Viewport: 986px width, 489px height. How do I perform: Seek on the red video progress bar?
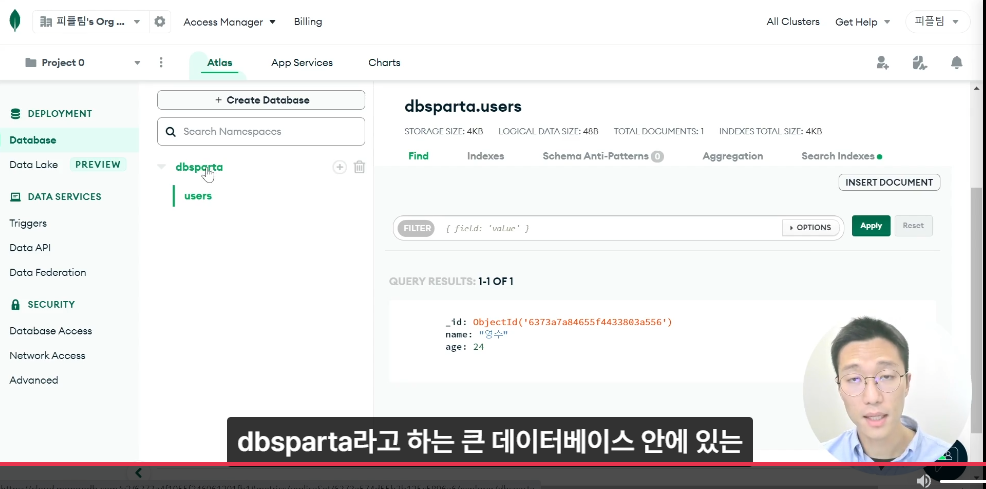[x=493, y=464]
